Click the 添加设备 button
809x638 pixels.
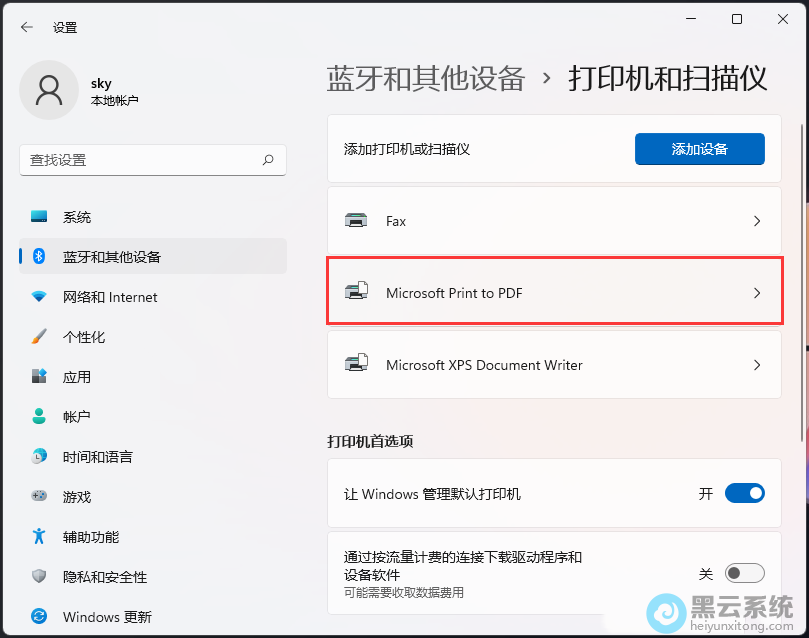coord(699,149)
